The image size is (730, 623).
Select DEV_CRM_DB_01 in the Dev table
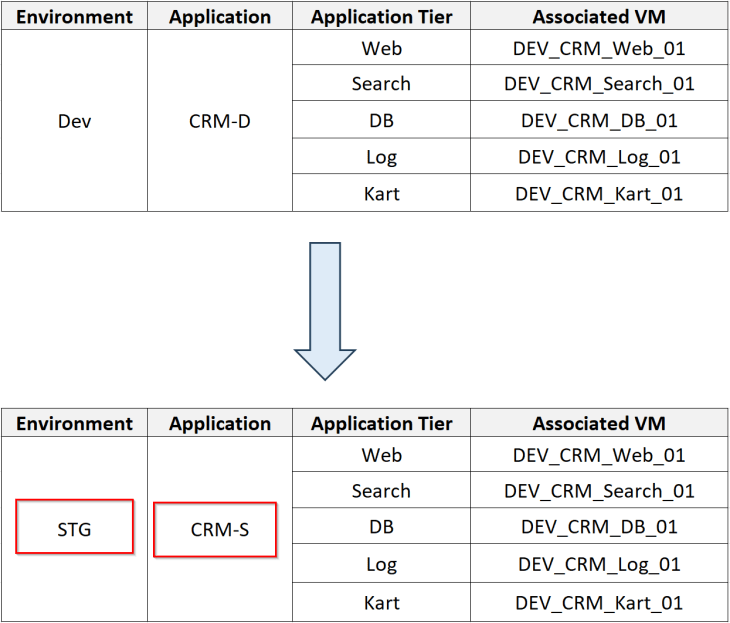pyautogui.click(x=599, y=121)
